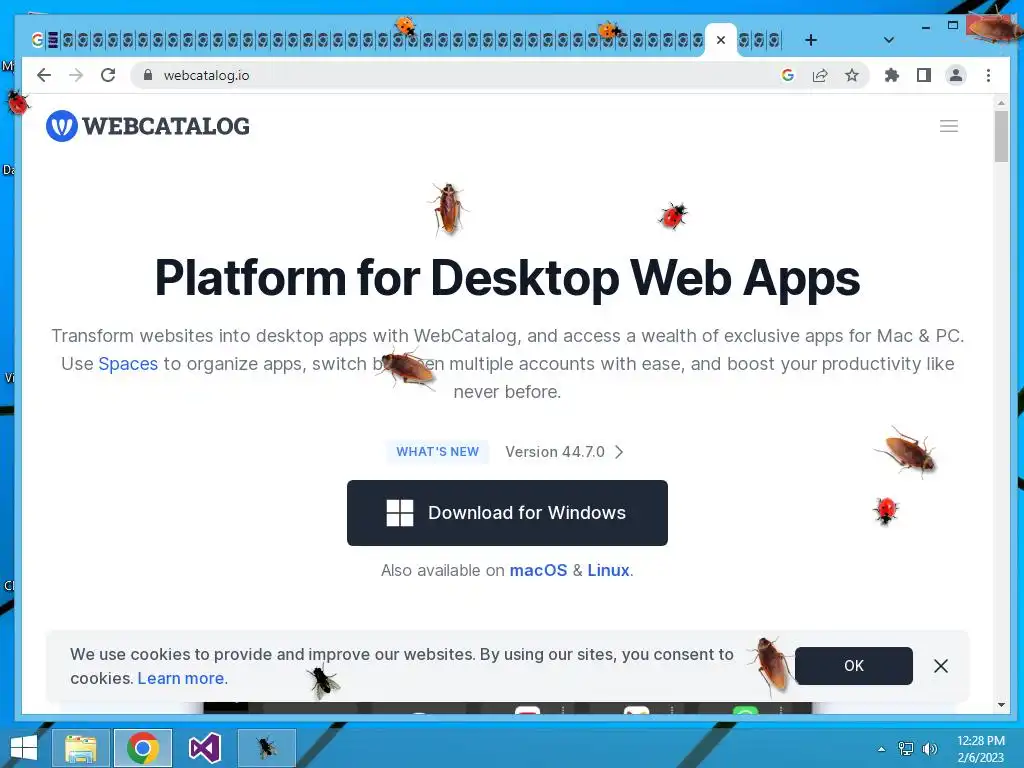The width and height of the screenshot is (1024, 768).
Task: Click the Chrome taskbar icon
Action: pyautogui.click(x=143, y=748)
